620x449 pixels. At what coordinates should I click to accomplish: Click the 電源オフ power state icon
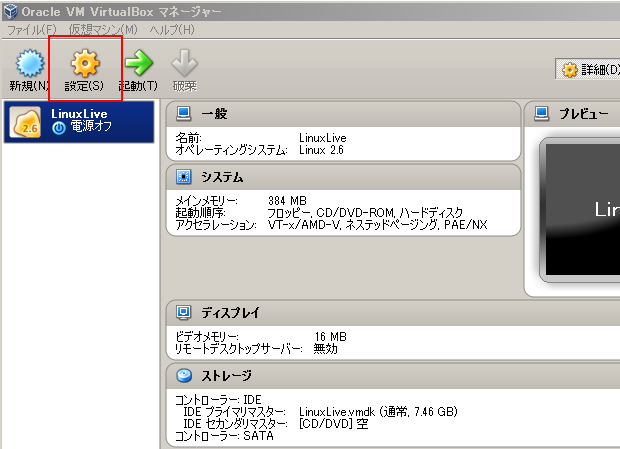coord(59,128)
